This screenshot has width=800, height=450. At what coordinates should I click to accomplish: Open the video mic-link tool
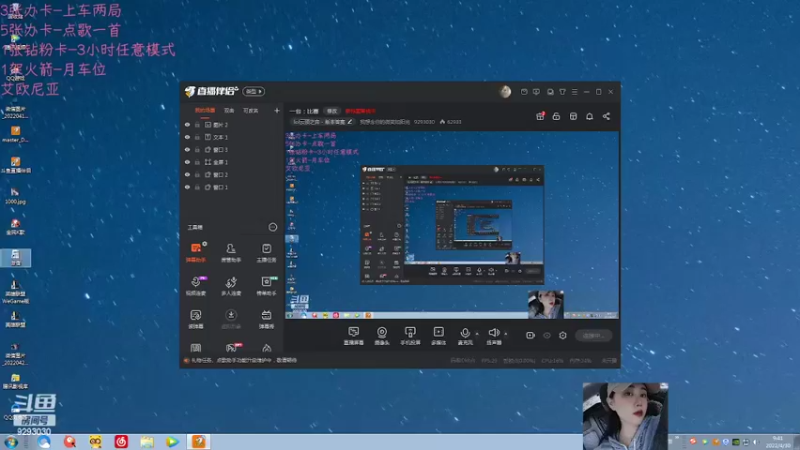tap(196, 286)
